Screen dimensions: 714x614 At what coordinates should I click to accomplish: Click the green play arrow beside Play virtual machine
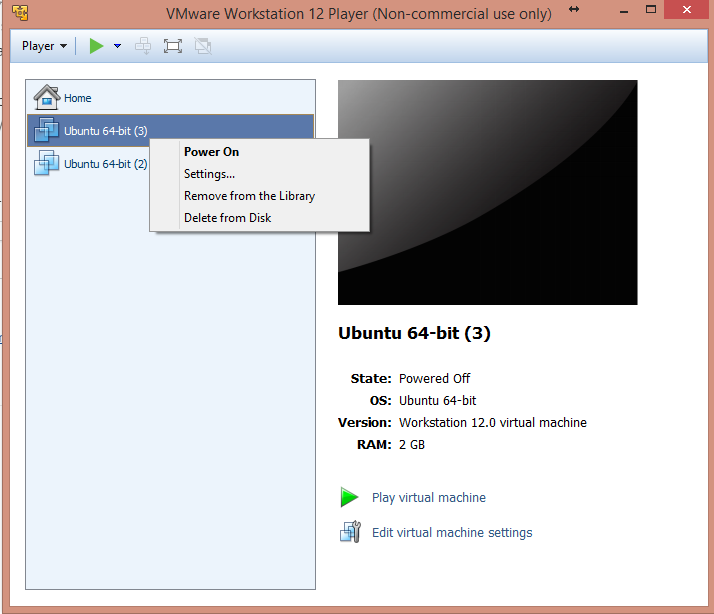[x=349, y=497]
